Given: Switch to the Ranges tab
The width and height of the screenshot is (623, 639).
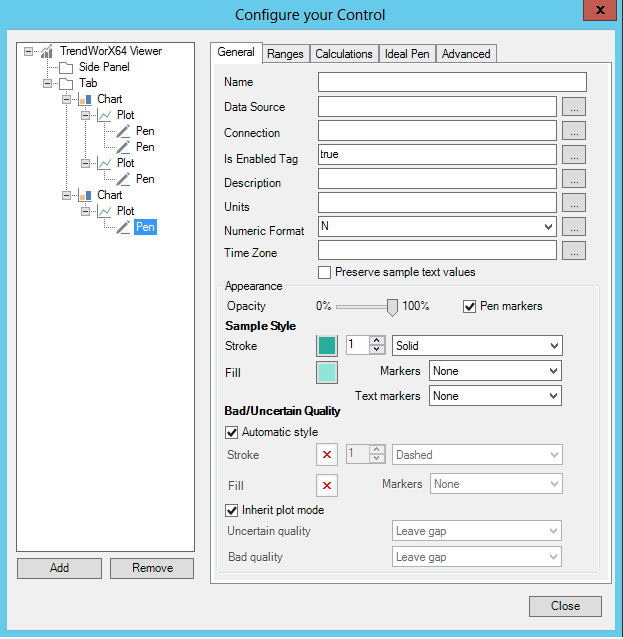Looking at the screenshot, I should pos(285,54).
